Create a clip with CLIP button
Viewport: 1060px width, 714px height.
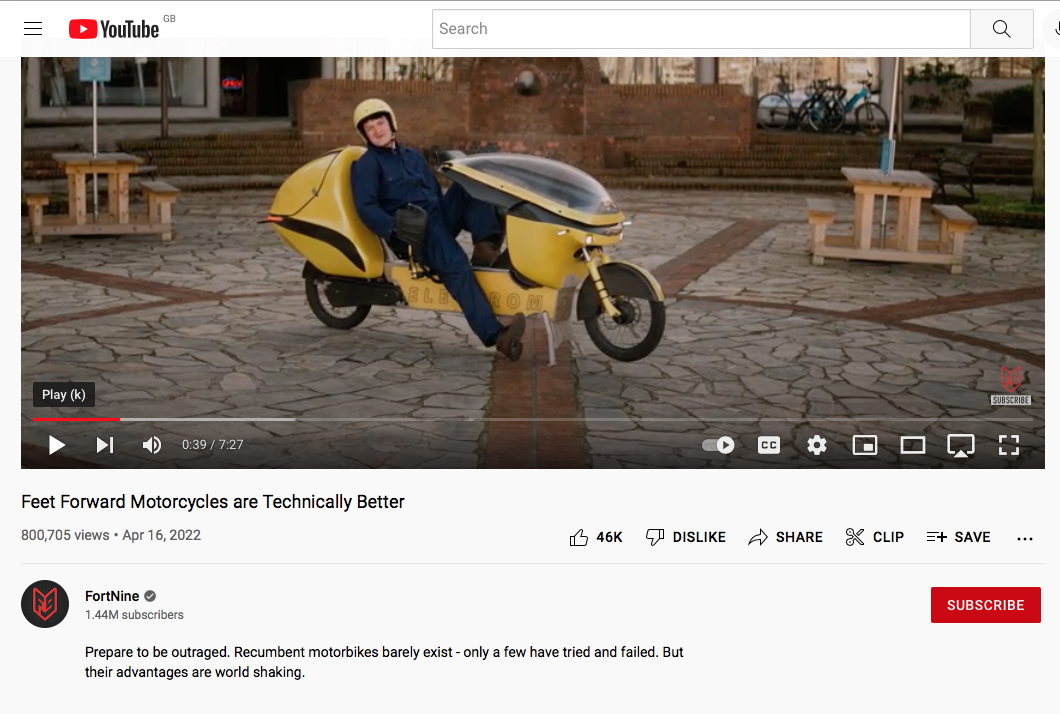pyautogui.click(x=874, y=537)
